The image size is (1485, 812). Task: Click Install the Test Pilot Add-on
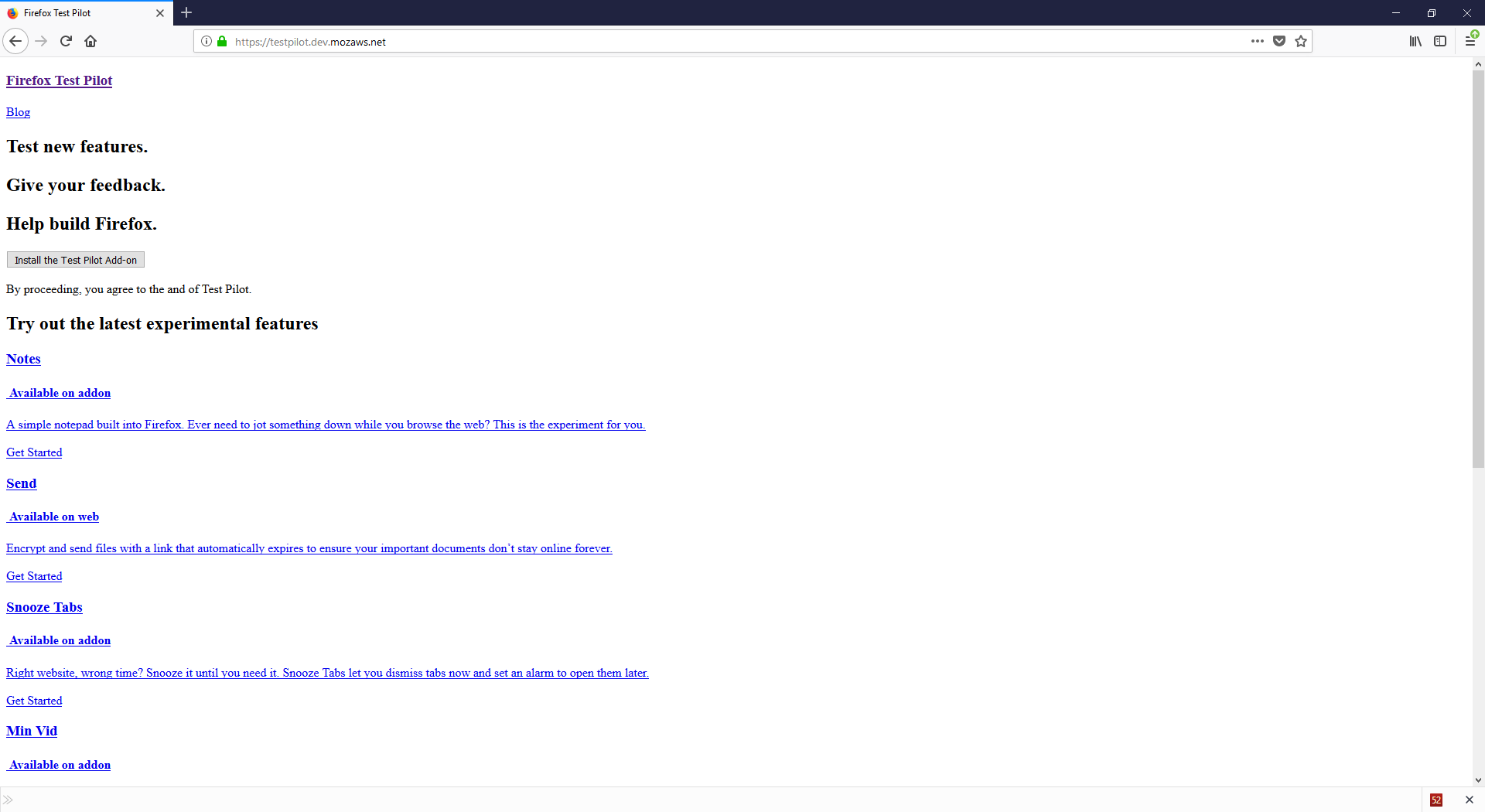point(76,260)
